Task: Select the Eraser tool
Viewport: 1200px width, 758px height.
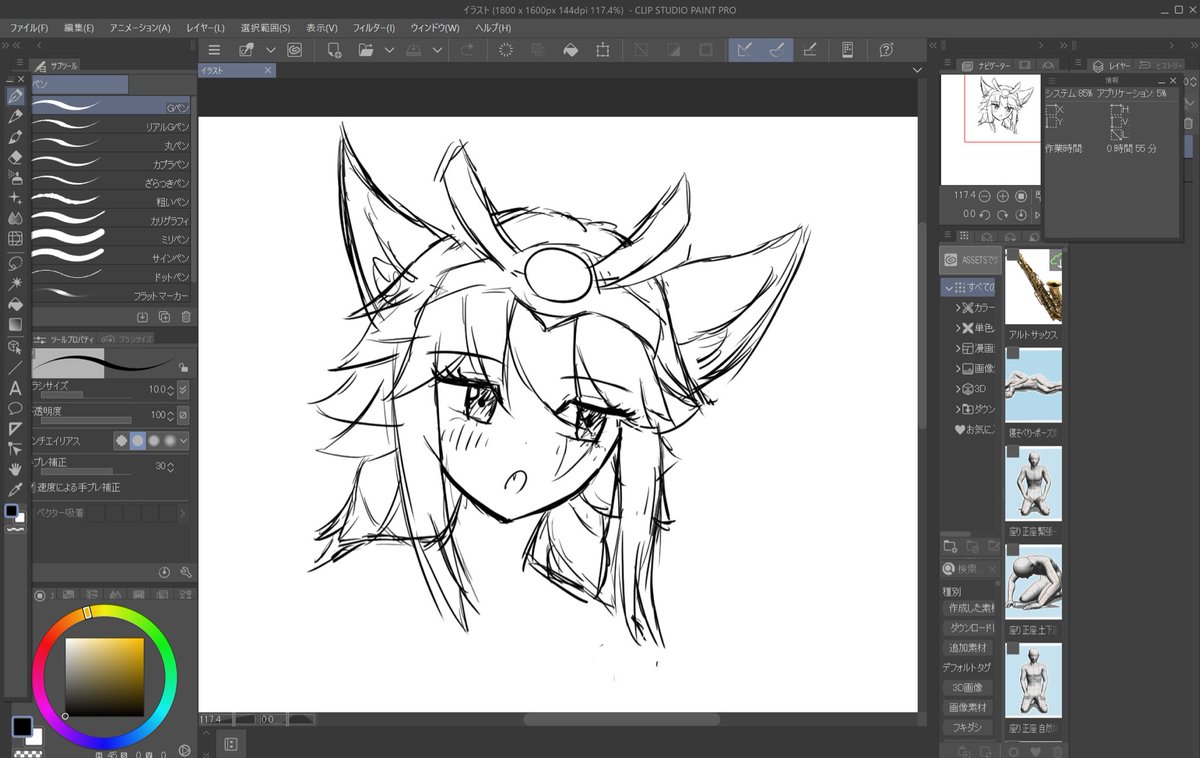Action: click(x=15, y=157)
